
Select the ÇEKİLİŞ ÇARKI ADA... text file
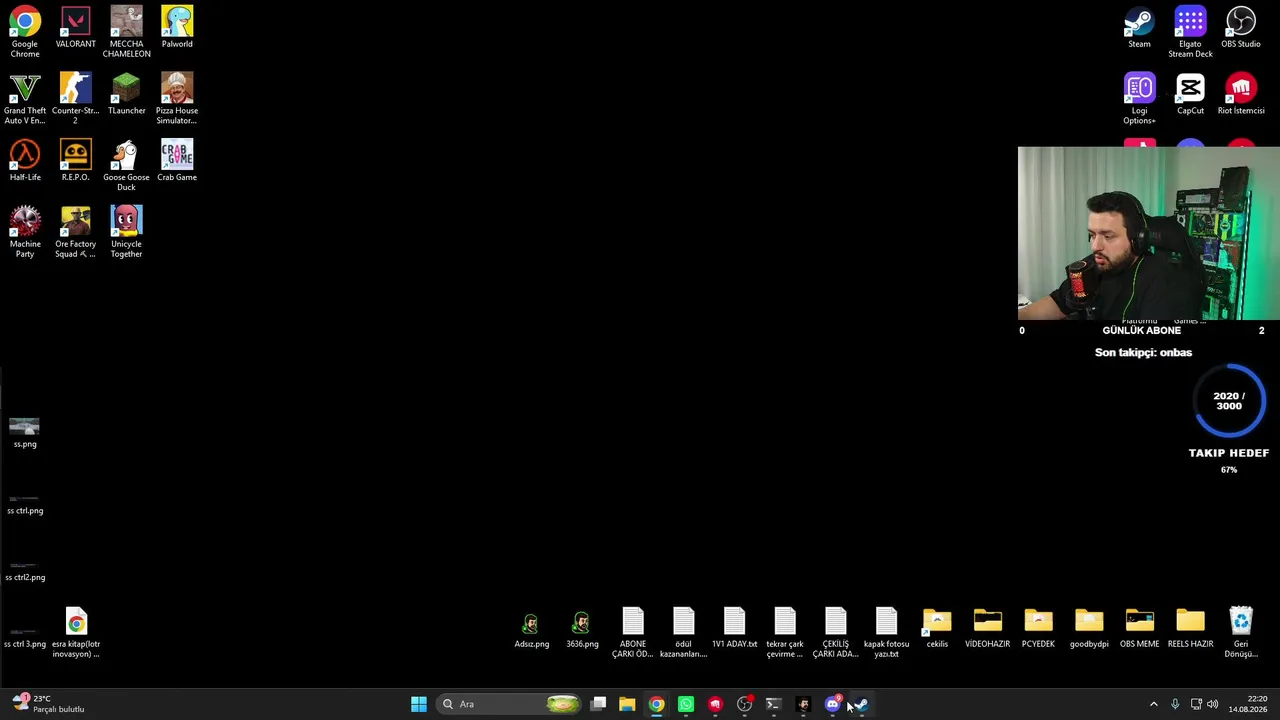836,633
